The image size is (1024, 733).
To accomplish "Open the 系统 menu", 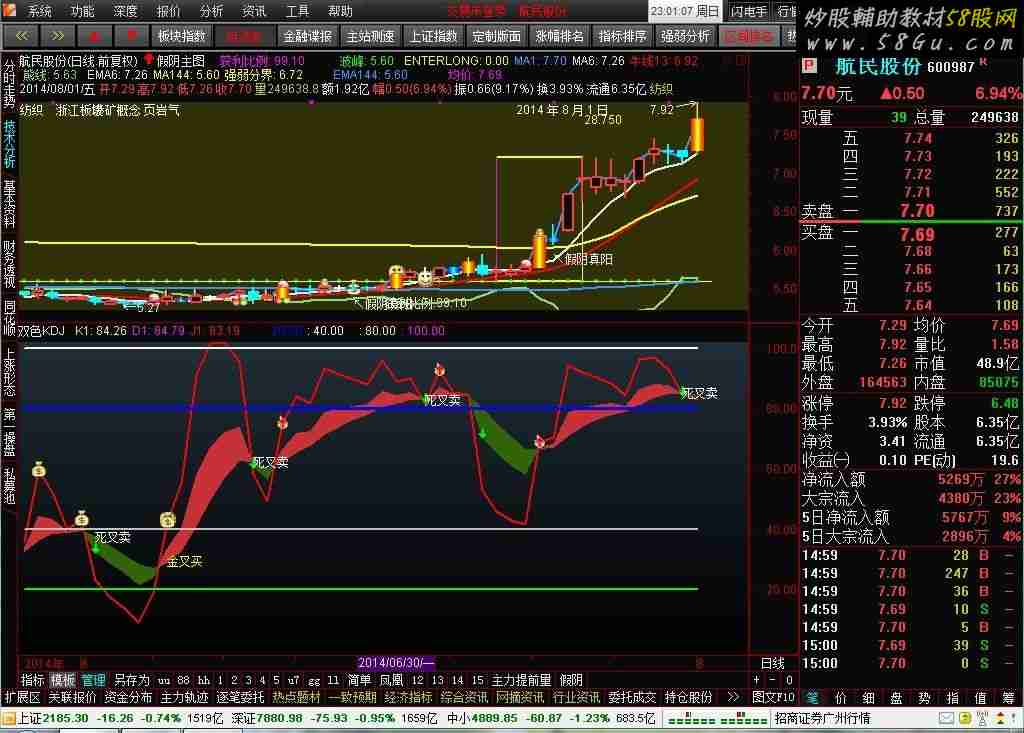I will click(x=39, y=11).
